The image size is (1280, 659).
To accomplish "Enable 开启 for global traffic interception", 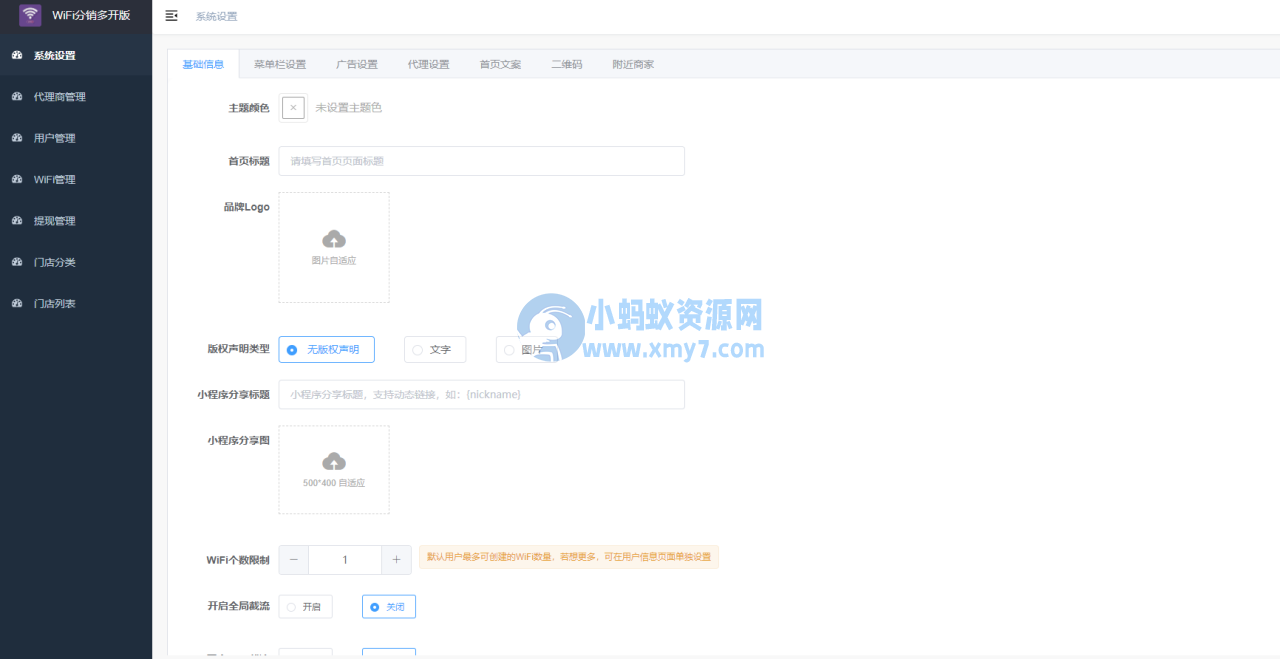I will pos(305,606).
